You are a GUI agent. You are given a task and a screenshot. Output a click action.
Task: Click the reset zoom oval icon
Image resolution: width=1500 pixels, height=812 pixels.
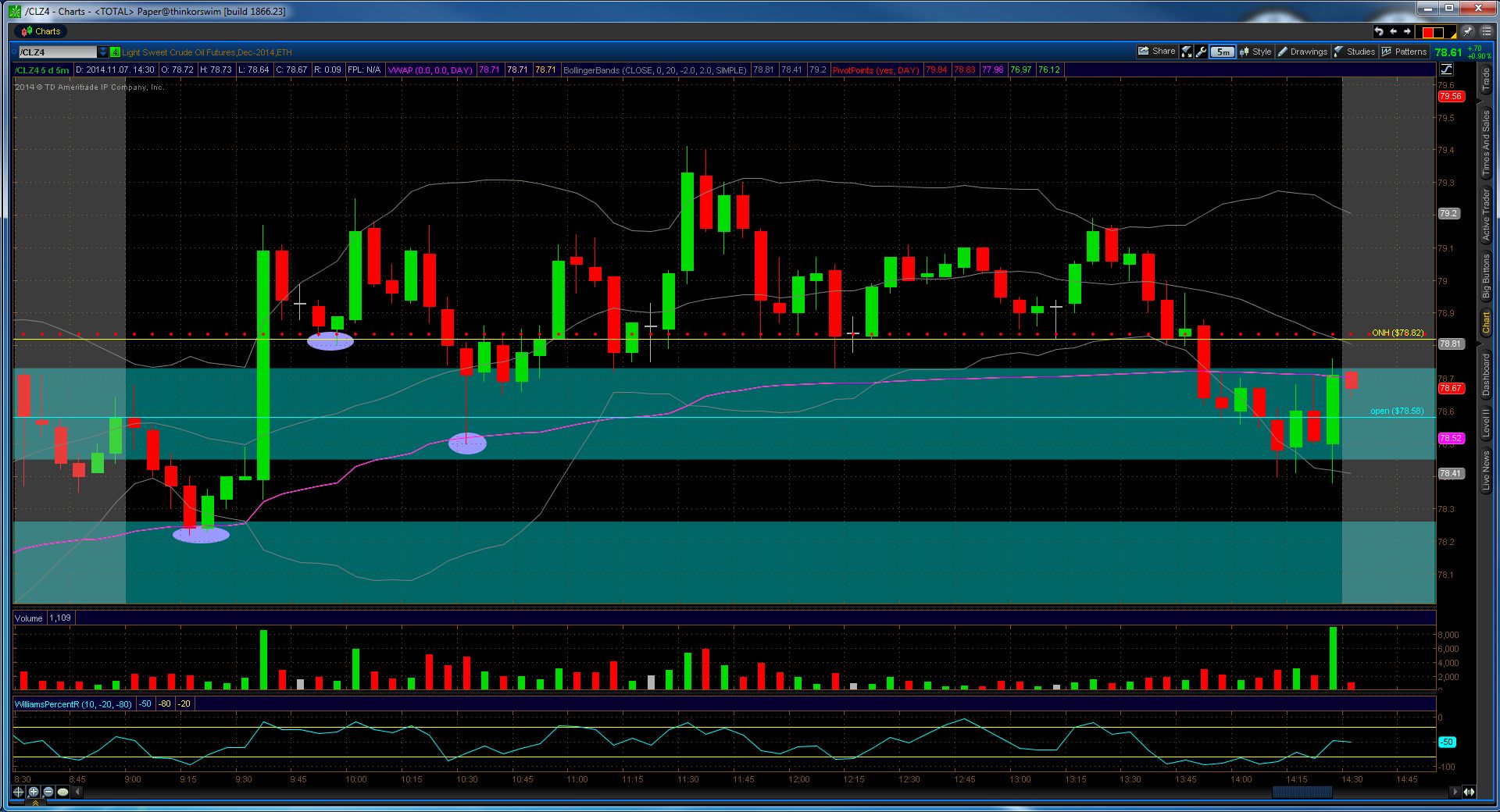(x=63, y=792)
